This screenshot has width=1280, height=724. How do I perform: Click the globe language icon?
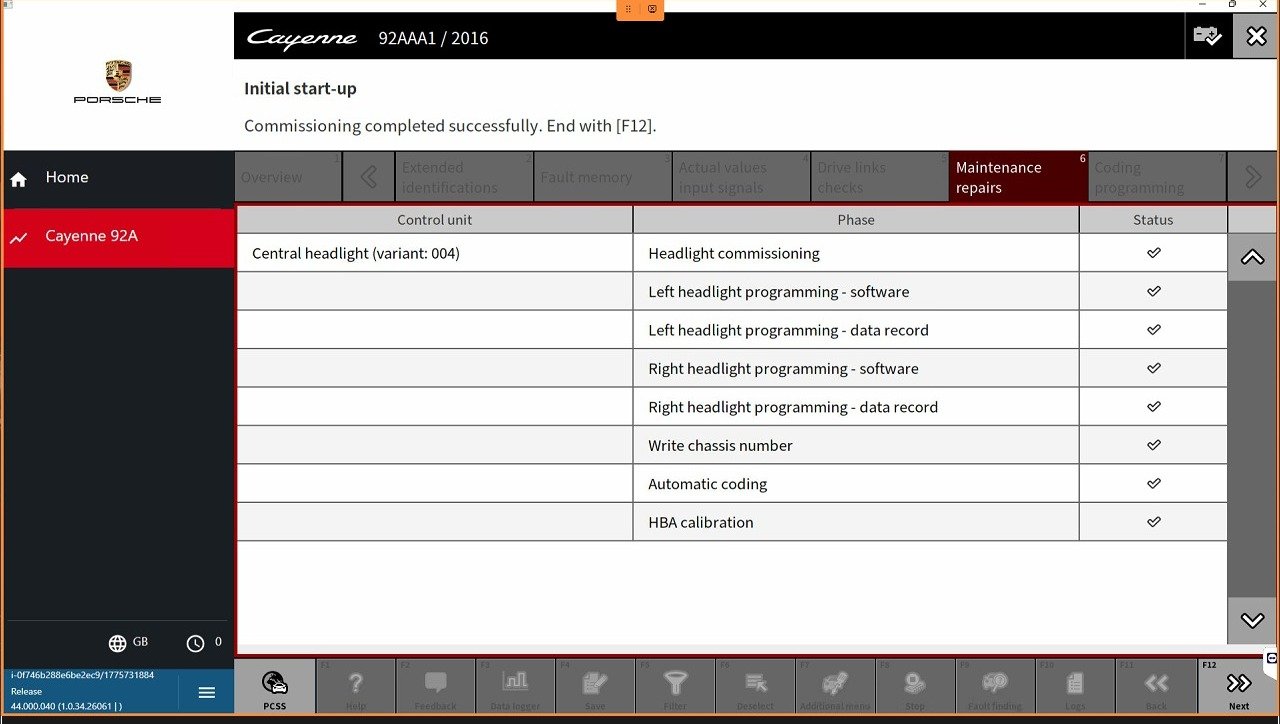pyautogui.click(x=118, y=643)
